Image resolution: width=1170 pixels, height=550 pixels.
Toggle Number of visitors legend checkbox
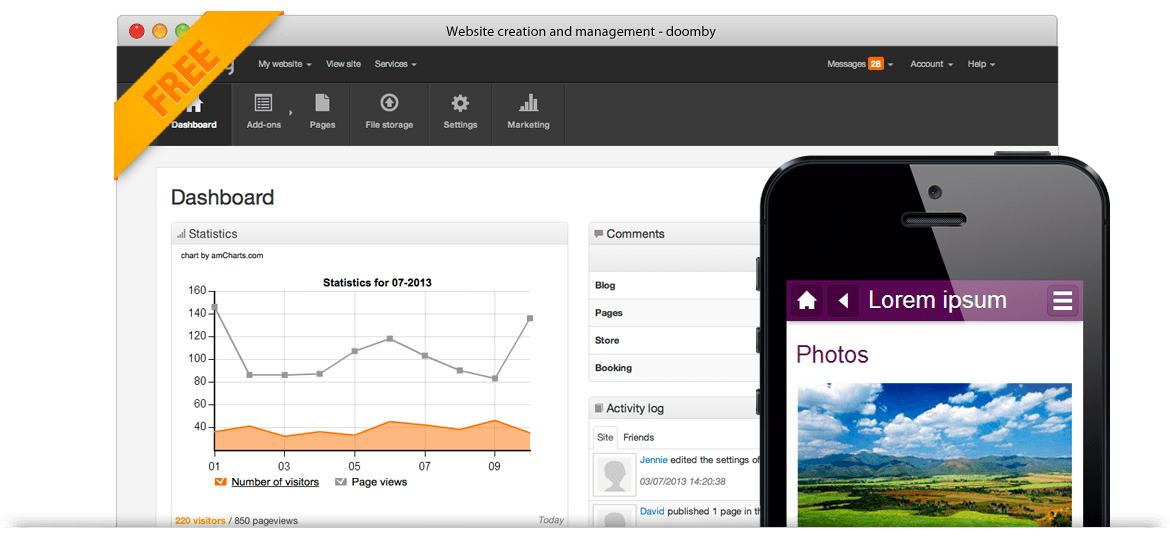coord(220,482)
